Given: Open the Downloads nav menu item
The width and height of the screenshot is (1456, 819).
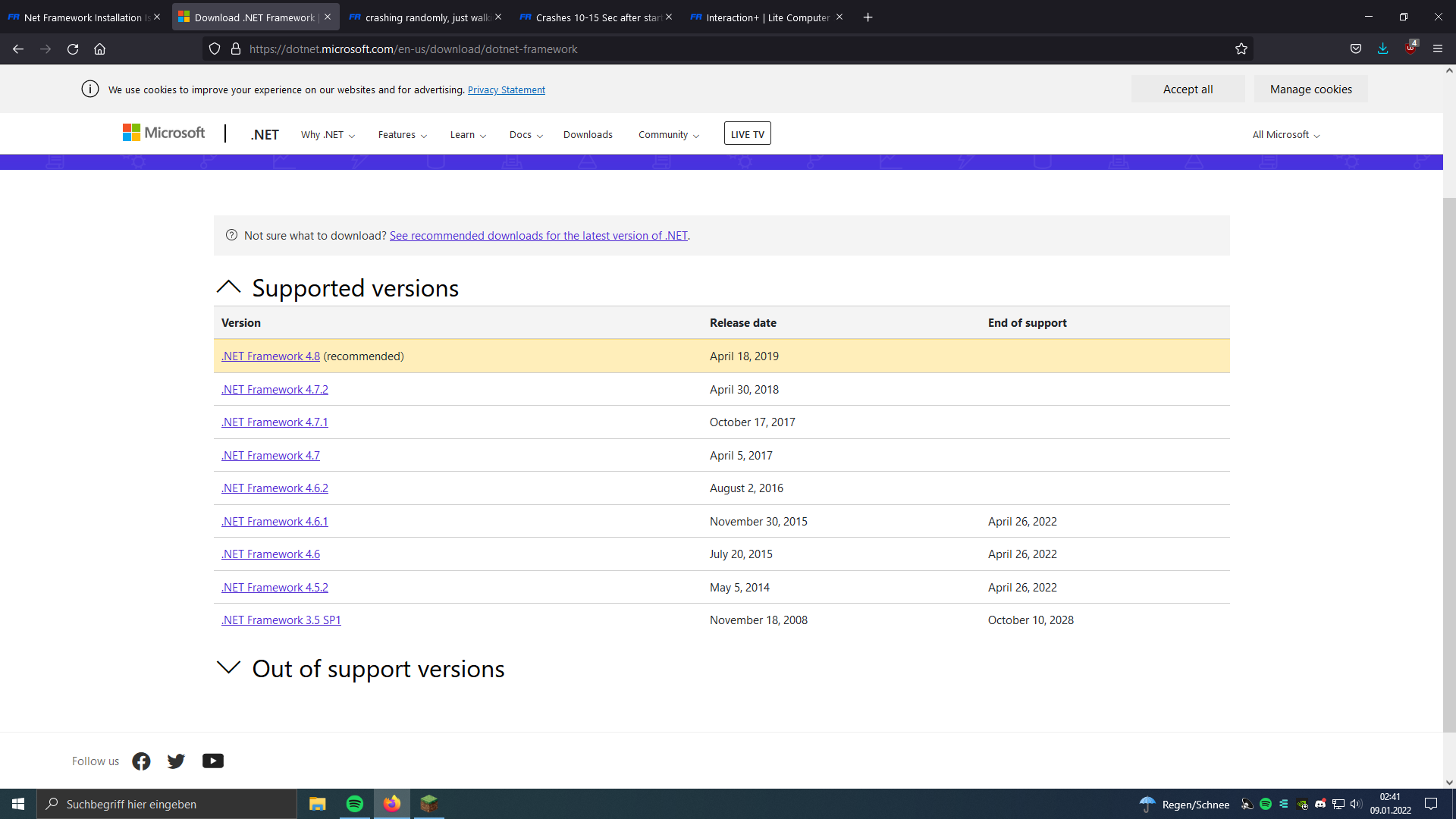Looking at the screenshot, I should click(588, 135).
